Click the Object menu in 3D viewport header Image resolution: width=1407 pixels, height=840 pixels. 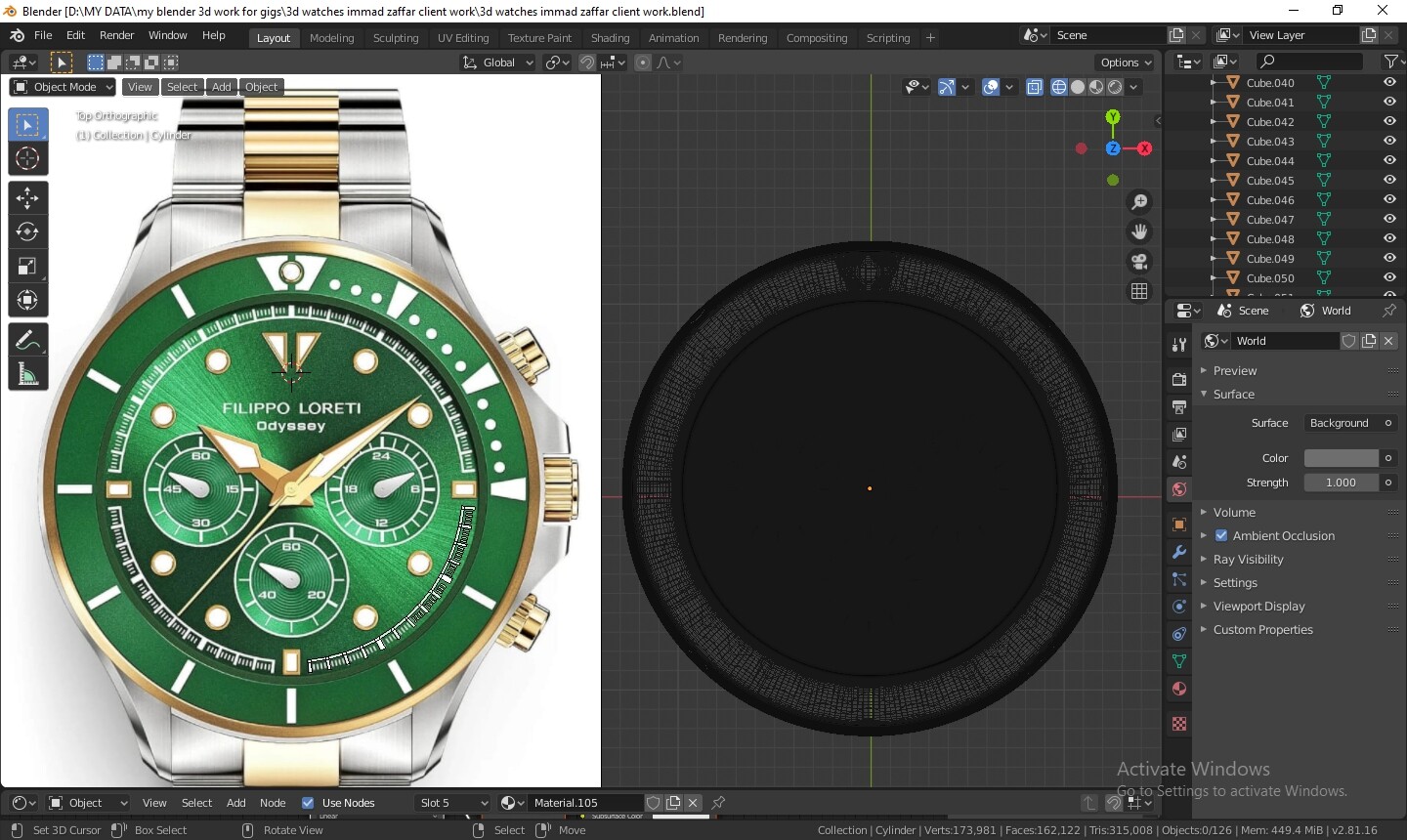coord(261,87)
